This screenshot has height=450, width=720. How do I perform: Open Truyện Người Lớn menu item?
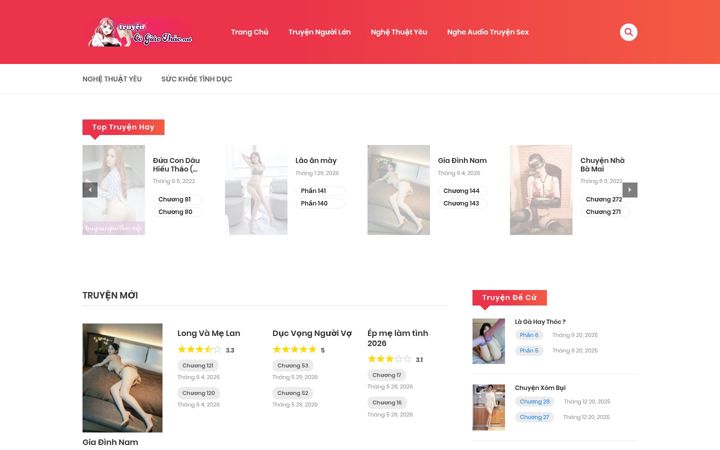[319, 32]
